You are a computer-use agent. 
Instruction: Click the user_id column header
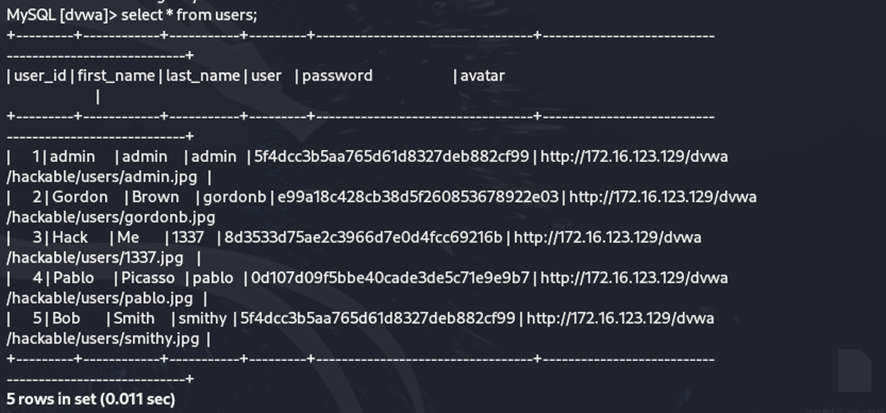pos(40,76)
